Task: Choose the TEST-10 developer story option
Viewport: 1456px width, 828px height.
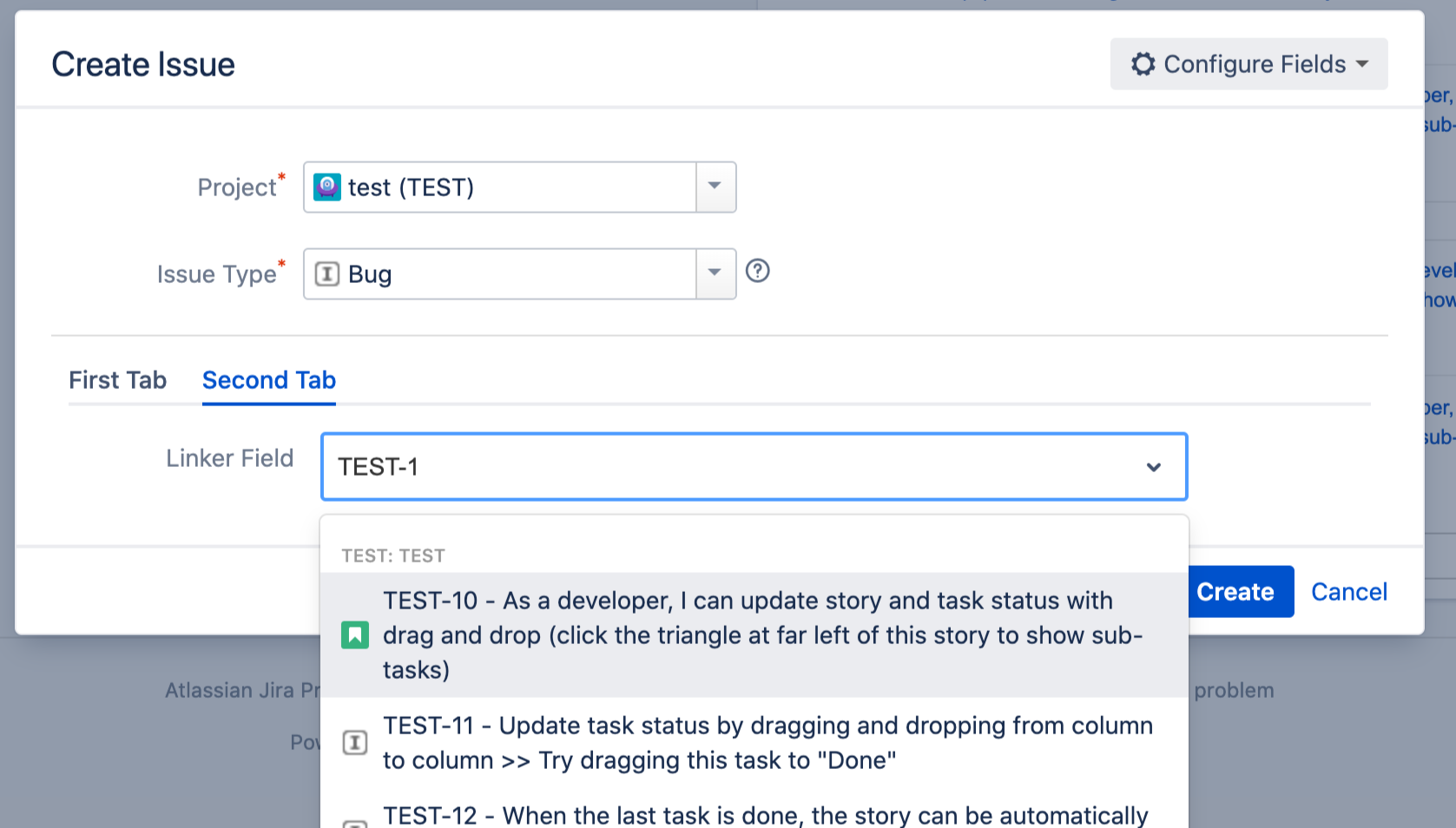Action: (762, 635)
